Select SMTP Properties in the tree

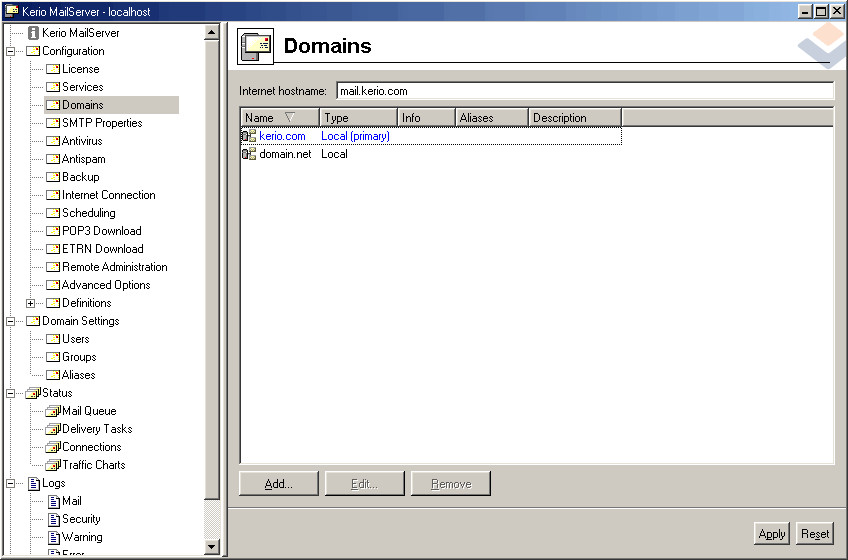coord(102,123)
